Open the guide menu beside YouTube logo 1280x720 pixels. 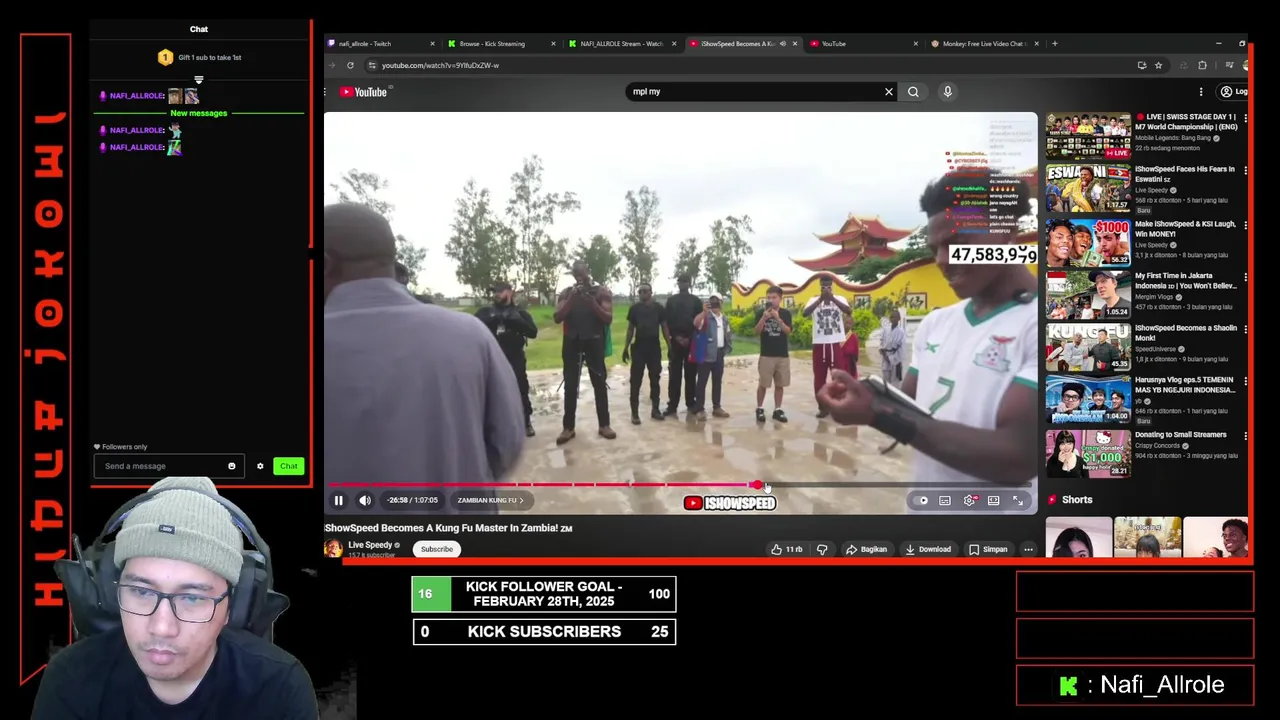[326, 92]
